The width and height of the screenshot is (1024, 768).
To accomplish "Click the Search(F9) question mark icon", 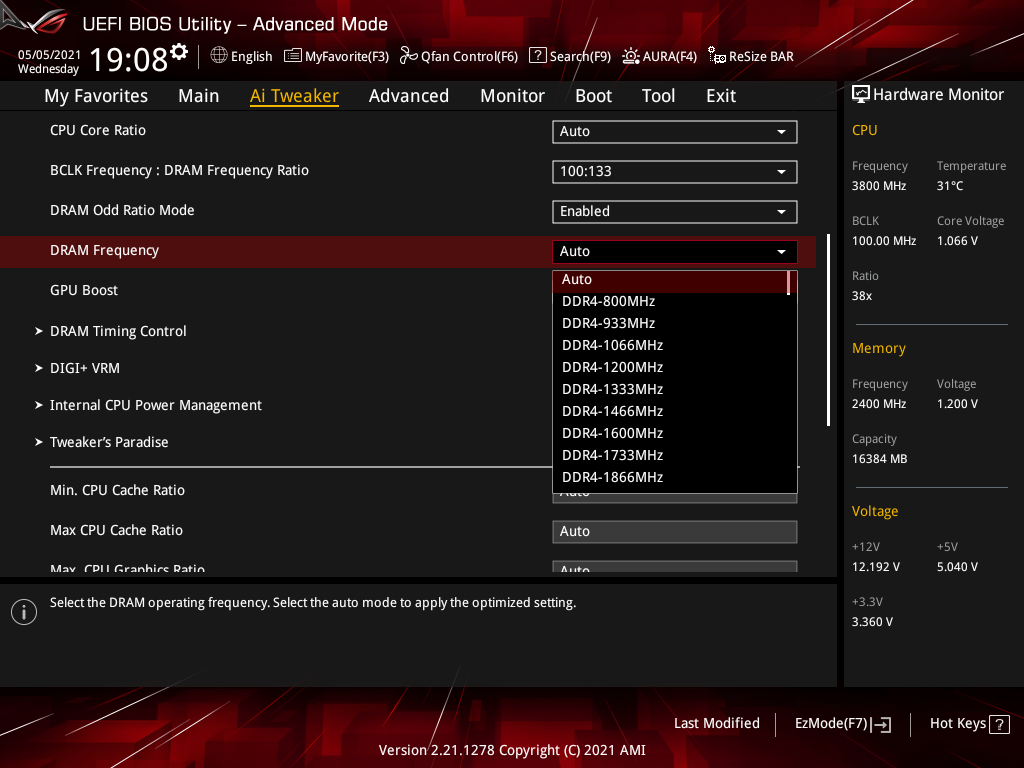I will [537, 56].
